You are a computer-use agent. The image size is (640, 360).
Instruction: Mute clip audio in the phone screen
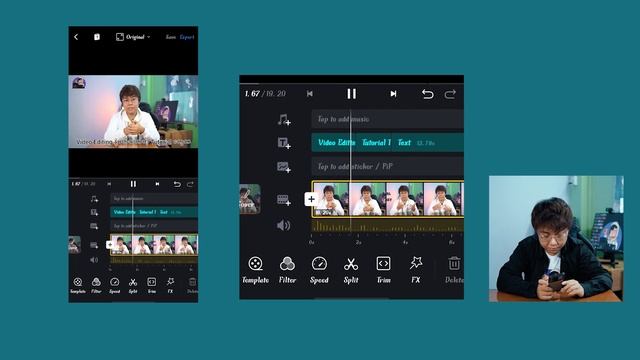point(94,260)
